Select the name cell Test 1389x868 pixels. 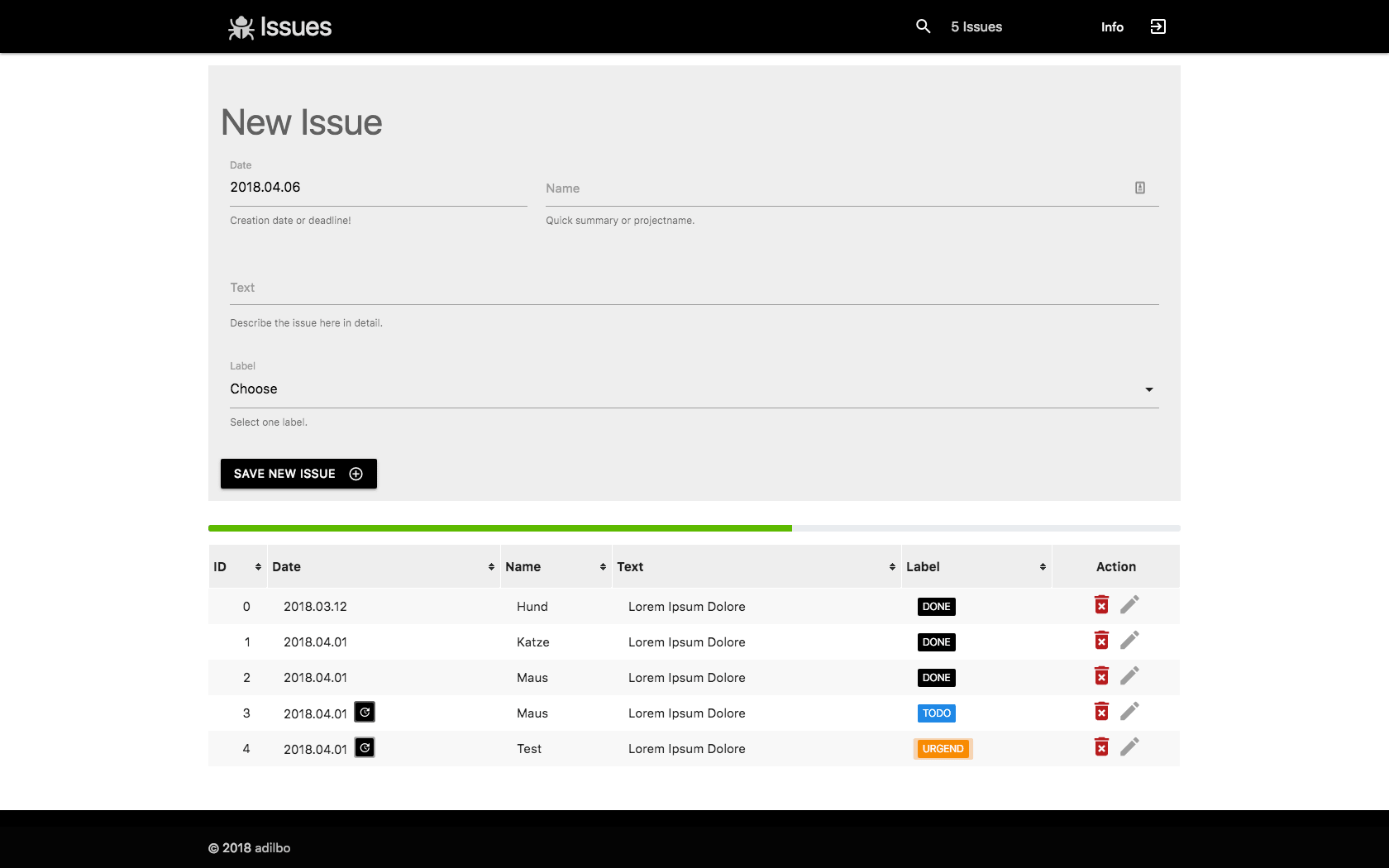(x=529, y=749)
